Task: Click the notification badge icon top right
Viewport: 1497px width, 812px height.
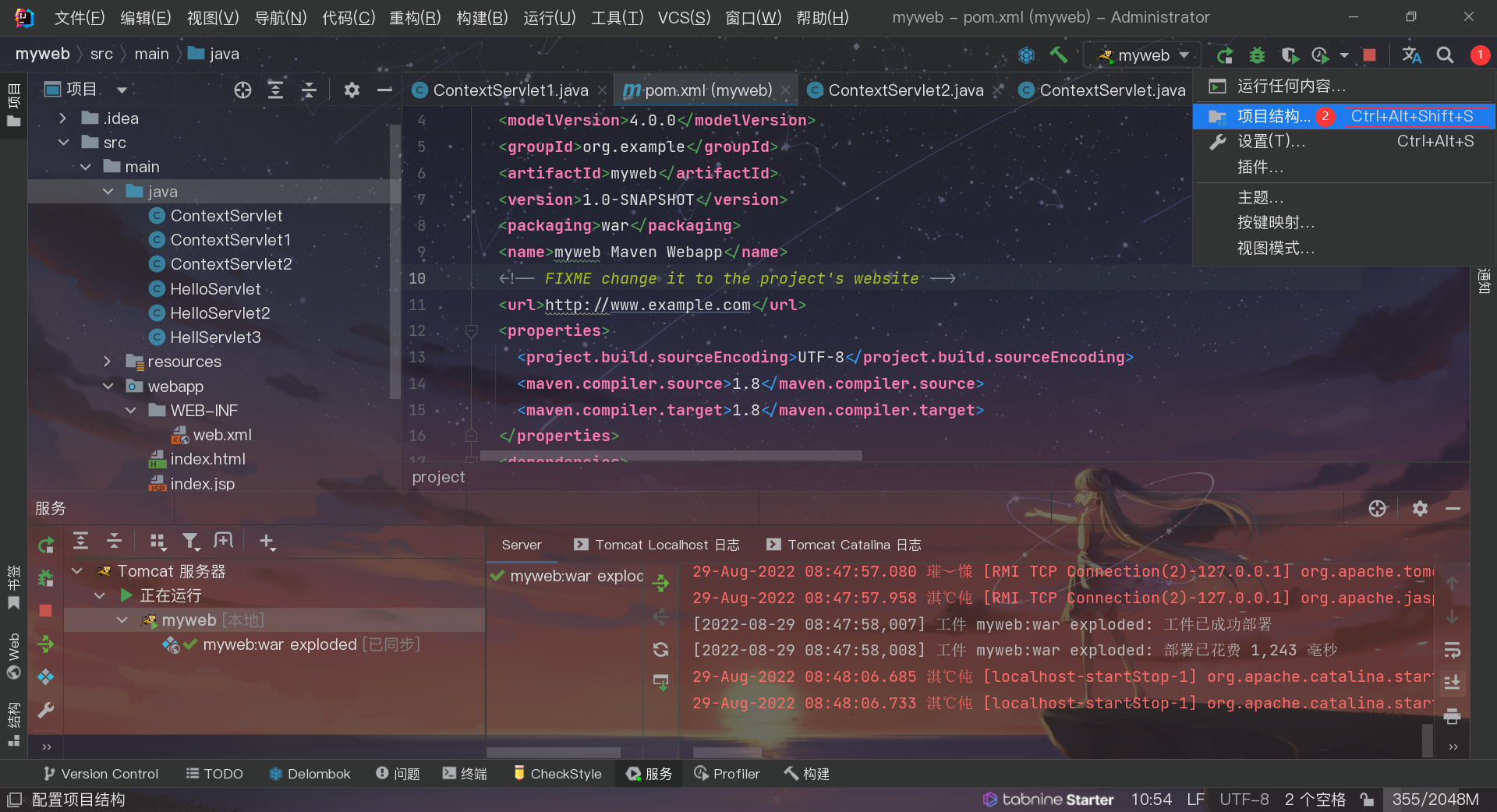Action: 1480,55
